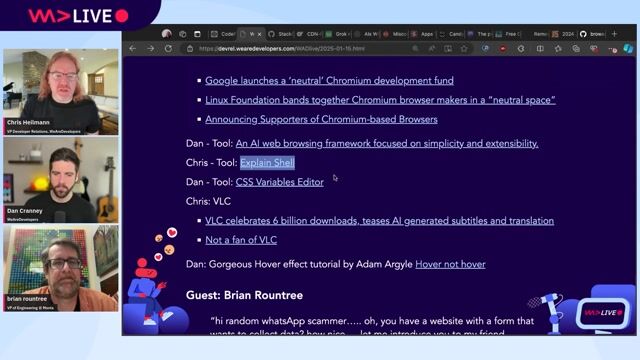View site info via the lock icon
The width and height of the screenshot is (640, 360).
coord(190,49)
